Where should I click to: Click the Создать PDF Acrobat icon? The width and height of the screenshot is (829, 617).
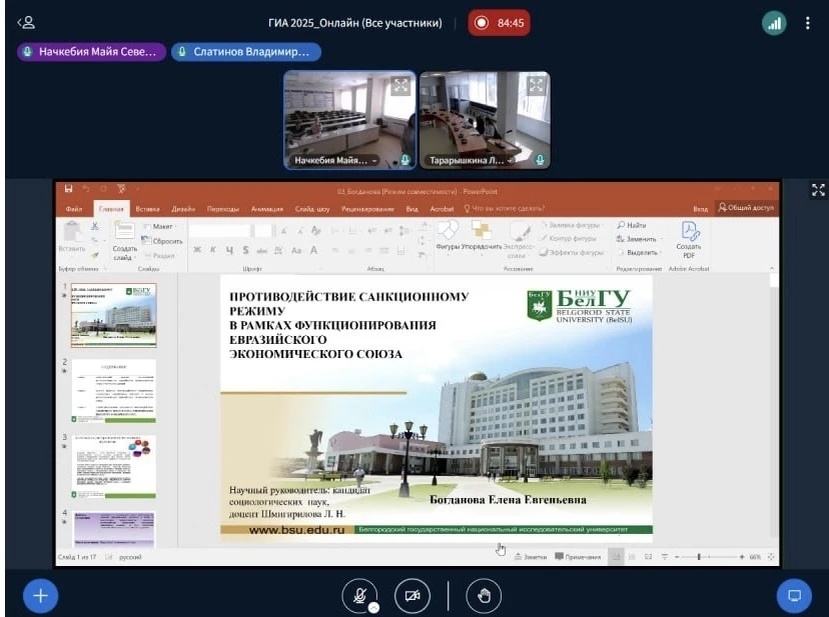(688, 240)
